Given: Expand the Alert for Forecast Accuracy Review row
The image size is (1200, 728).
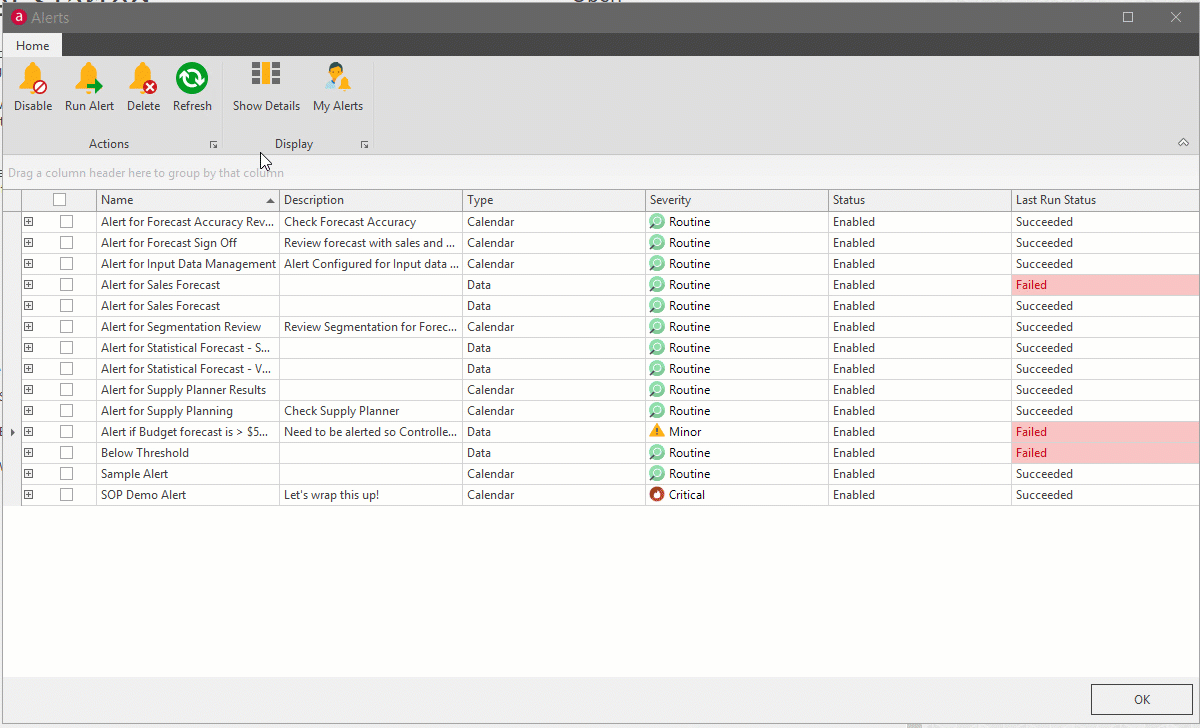Looking at the screenshot, I should (29, 222).
